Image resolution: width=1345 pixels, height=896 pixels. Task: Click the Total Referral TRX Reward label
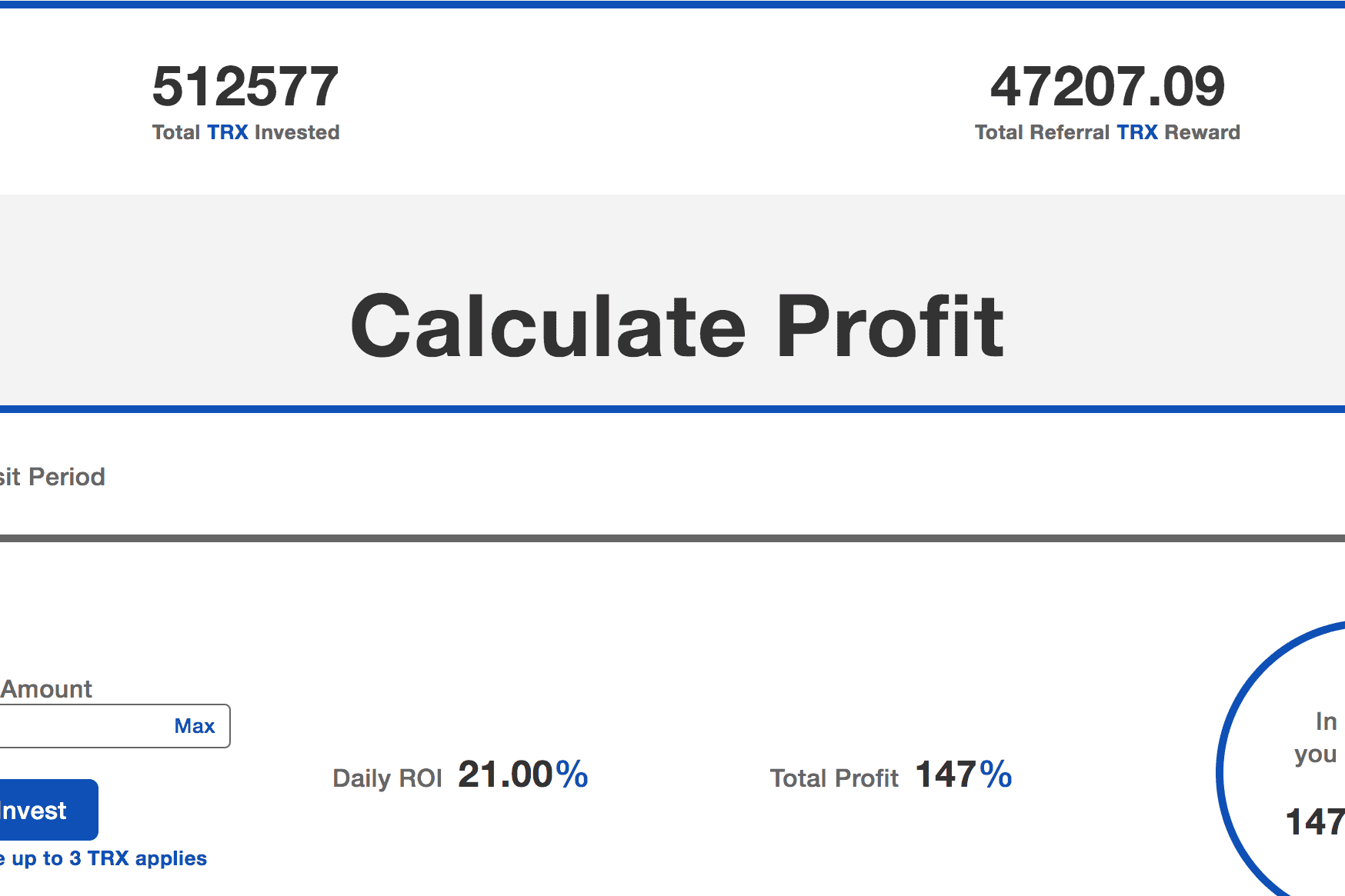coord(1106,132)
